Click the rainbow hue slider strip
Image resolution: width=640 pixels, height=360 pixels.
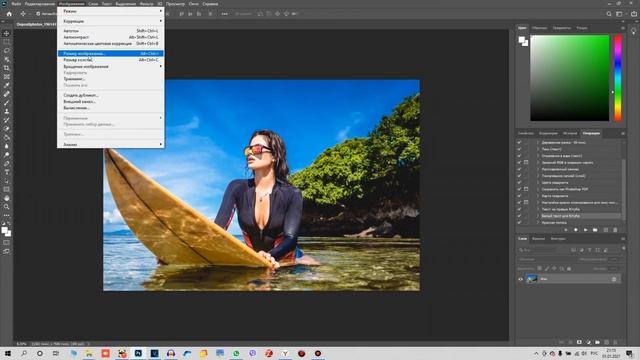[x=618, y=78]
